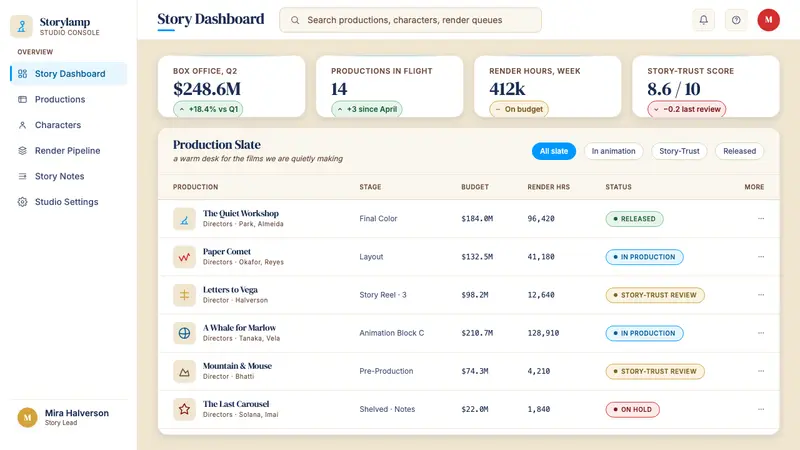Click The Quiet Workshop production icon
The height and width of the screenshot is (450, 800).
click(184, 219)
